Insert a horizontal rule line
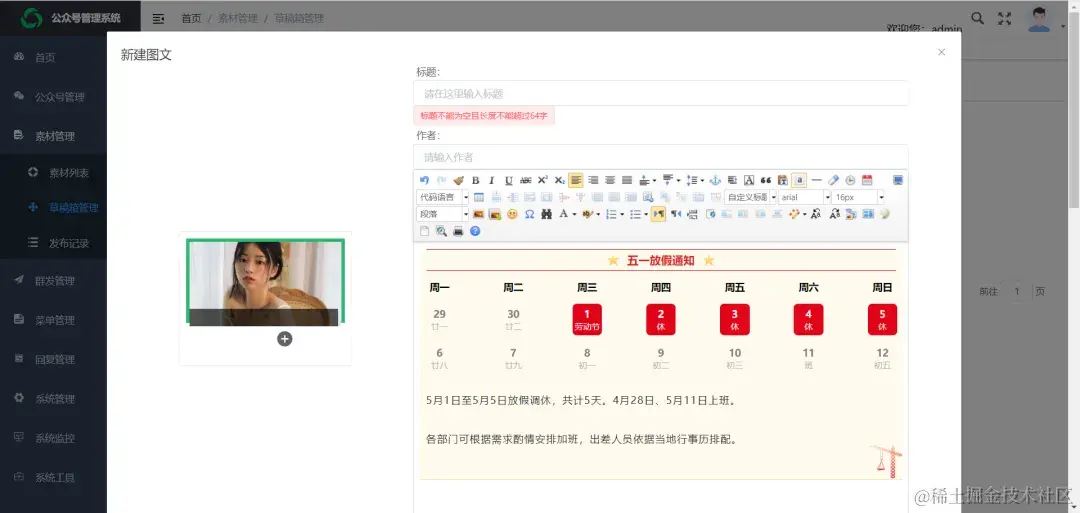 817,180
